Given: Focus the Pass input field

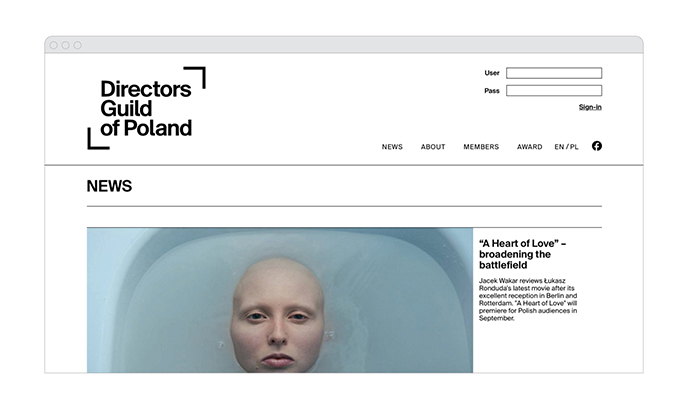Looking at the screenshot, I should [554, 90].
